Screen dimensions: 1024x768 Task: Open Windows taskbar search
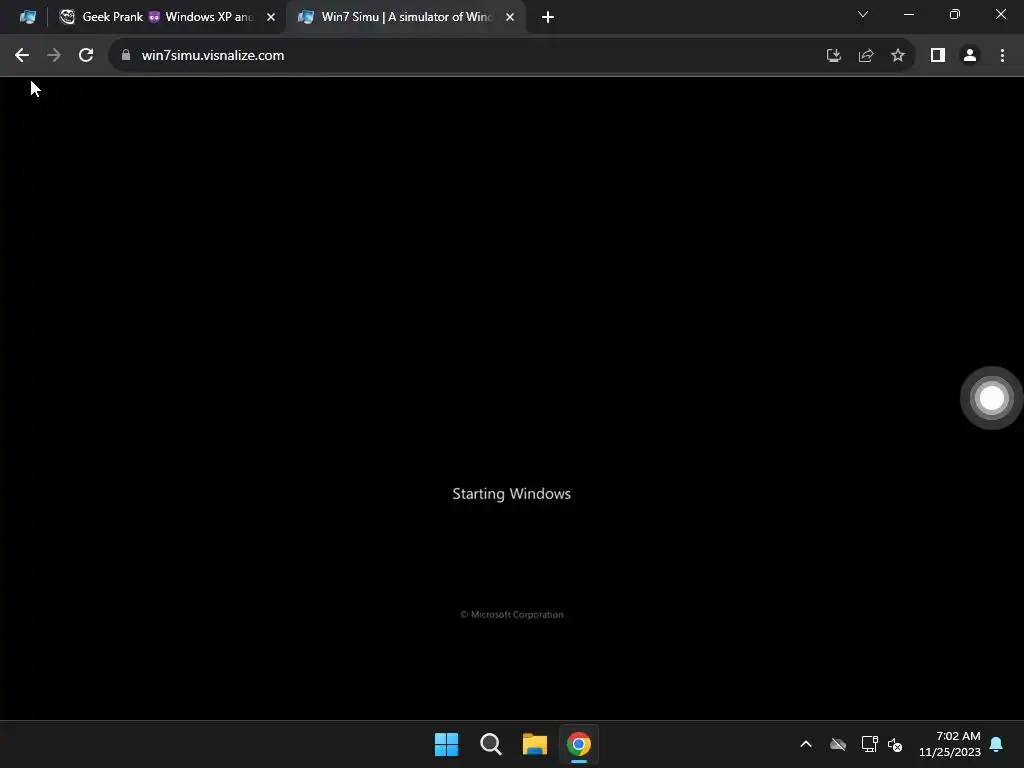click(x=490, y=744)
